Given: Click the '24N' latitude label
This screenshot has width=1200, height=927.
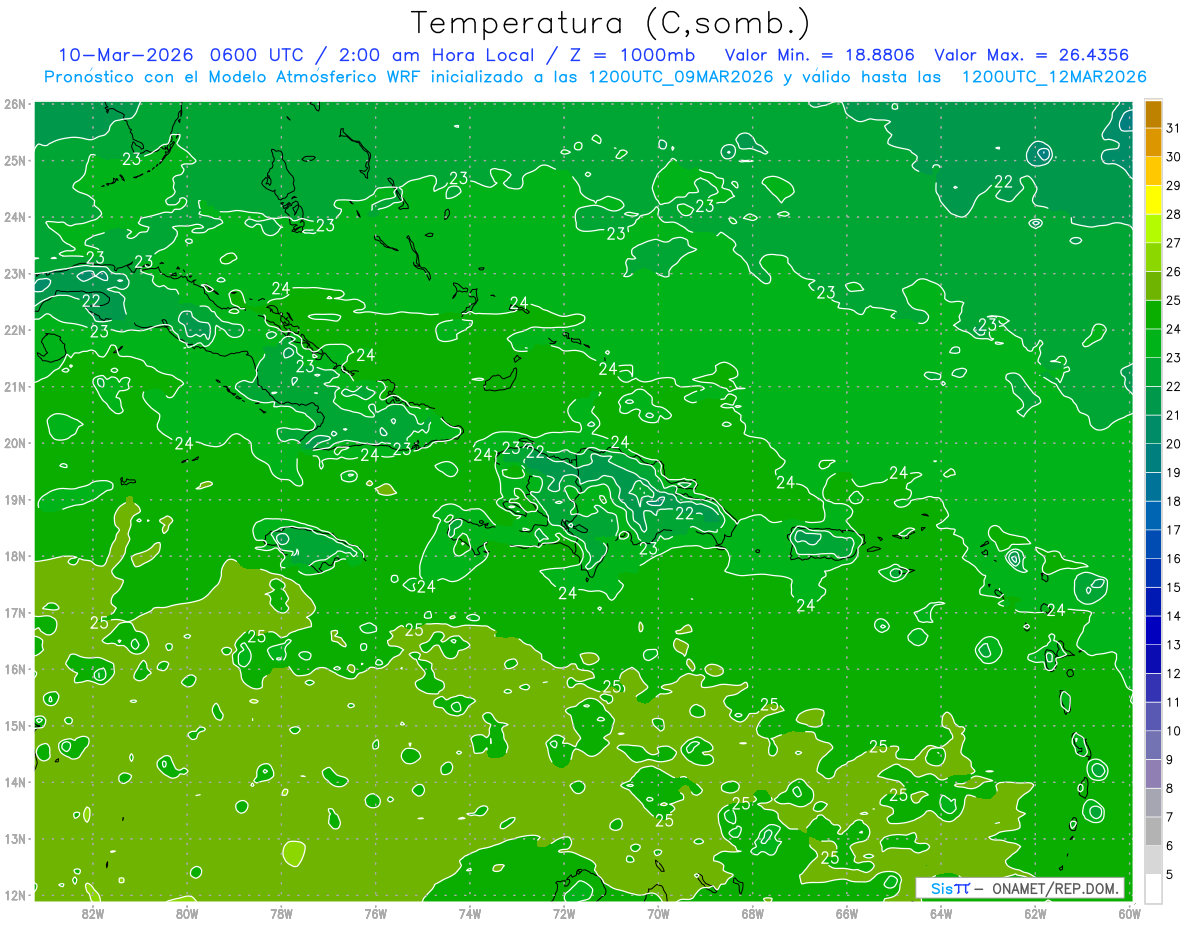Looking at the screenshot, I should [x=15, y=217].
